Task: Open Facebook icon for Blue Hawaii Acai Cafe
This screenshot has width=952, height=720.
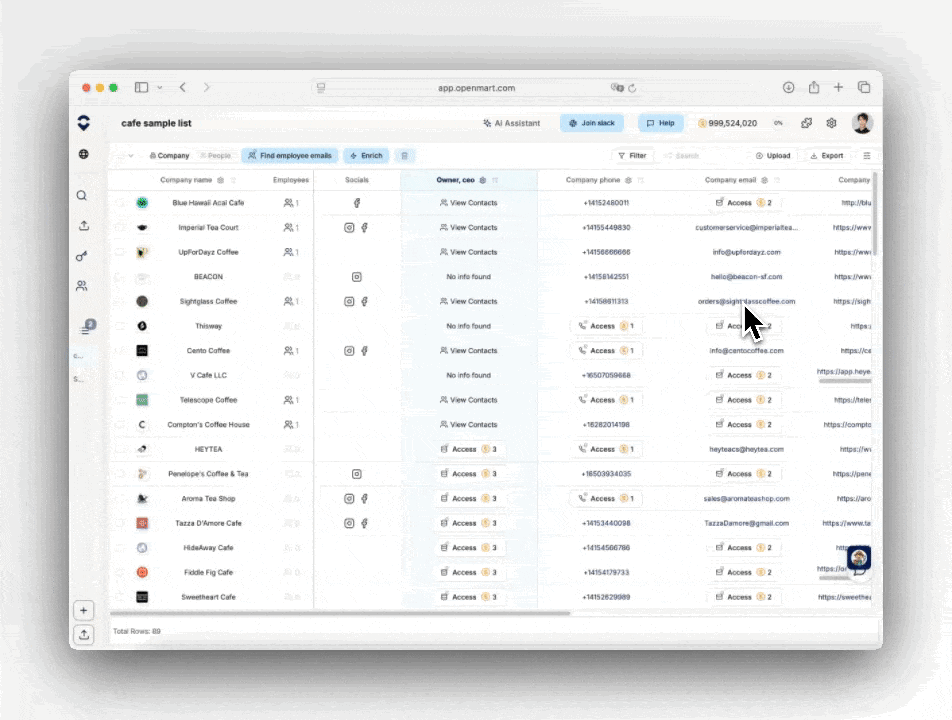Action: pos(357,203)
